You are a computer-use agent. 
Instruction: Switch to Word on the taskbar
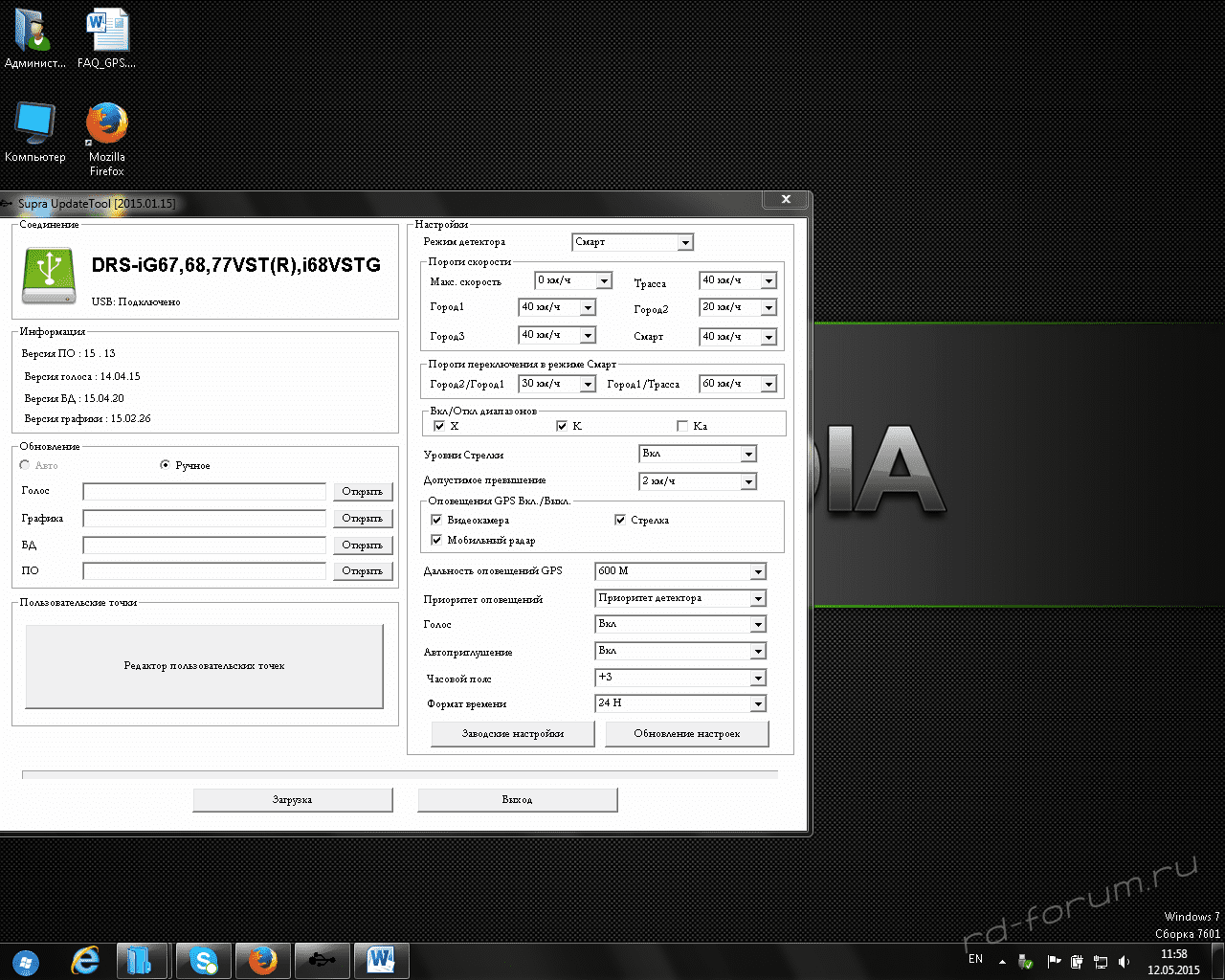382,960
